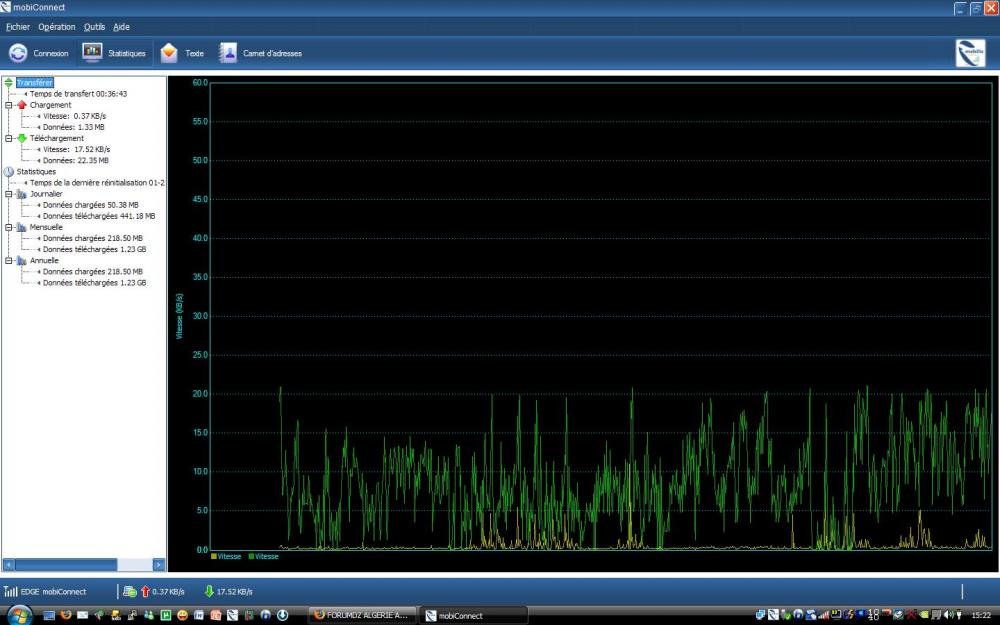Click the green download arrow in status bar
This screenshot has width=1000, height=625.
coord(209,591)
